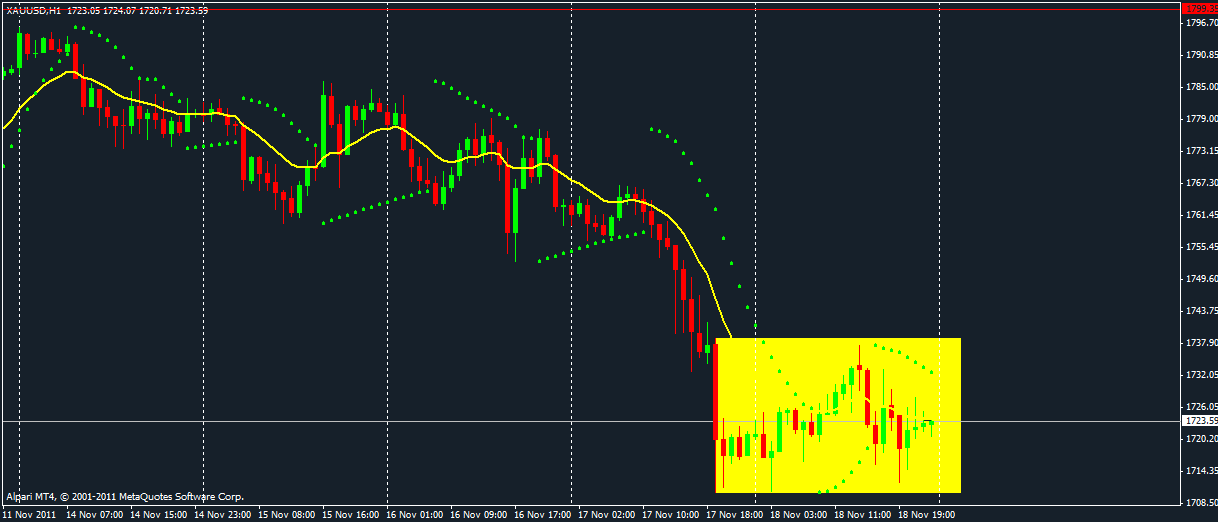The height and width of the screenshot is (522, 1218).
Task: Click time axis label 18 Nov 03:00
Action: 799,514
